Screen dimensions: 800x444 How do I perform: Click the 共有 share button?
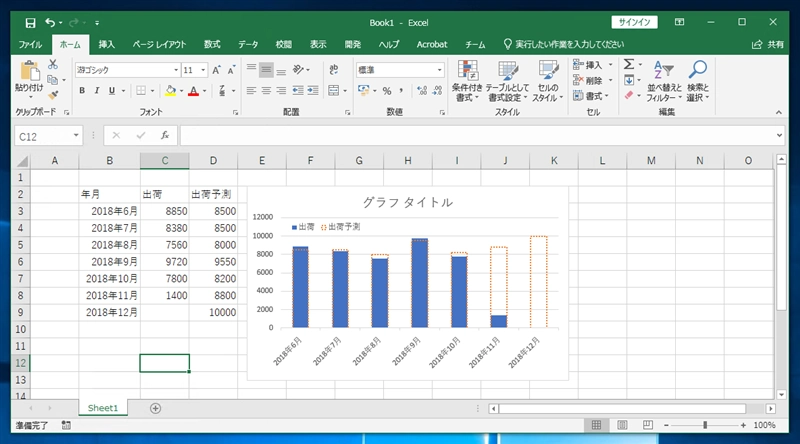point(768,44)
